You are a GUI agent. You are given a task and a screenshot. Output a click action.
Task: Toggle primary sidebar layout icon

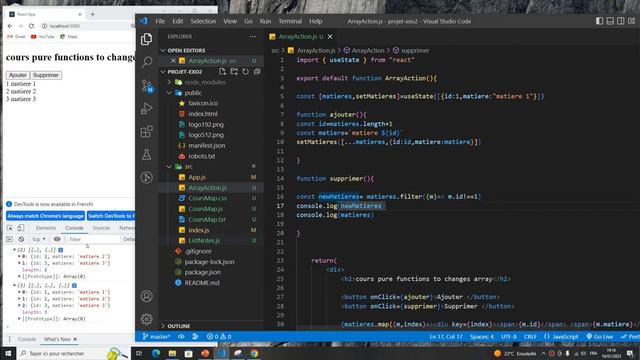click(x=599, y=21)
